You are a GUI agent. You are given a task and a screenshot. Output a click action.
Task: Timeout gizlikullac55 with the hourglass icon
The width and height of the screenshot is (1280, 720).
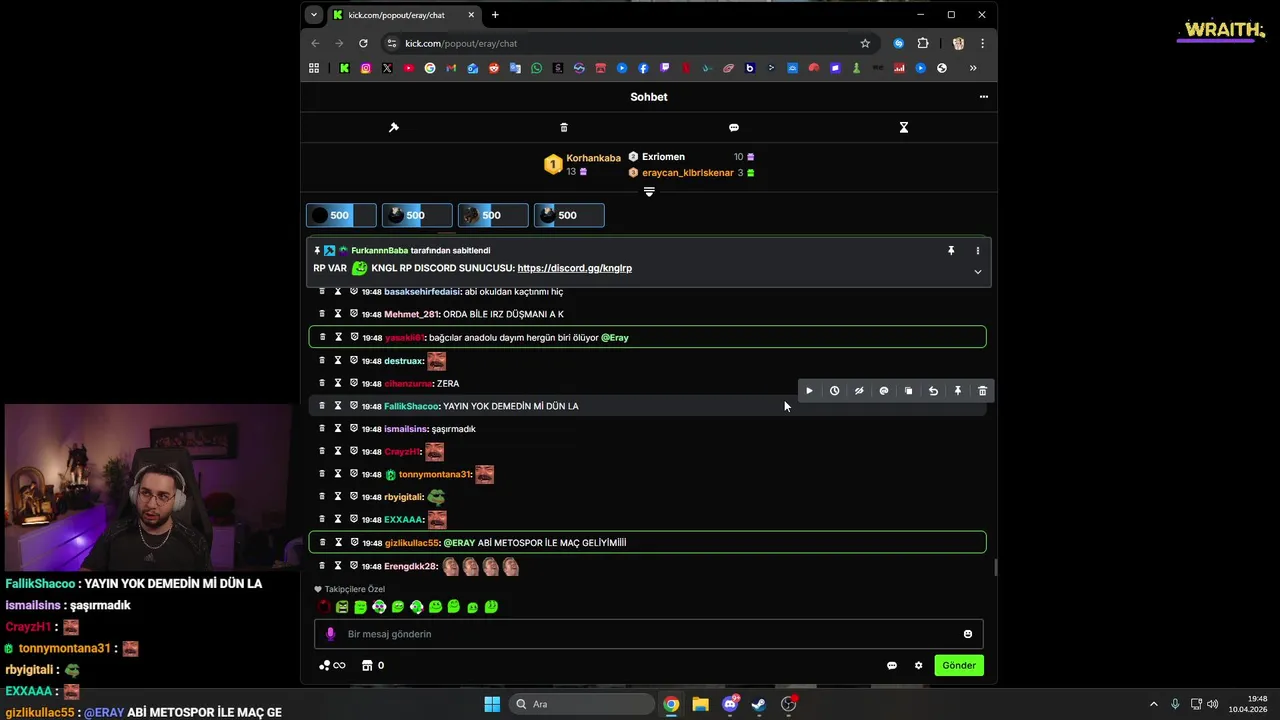coord(338,542)
